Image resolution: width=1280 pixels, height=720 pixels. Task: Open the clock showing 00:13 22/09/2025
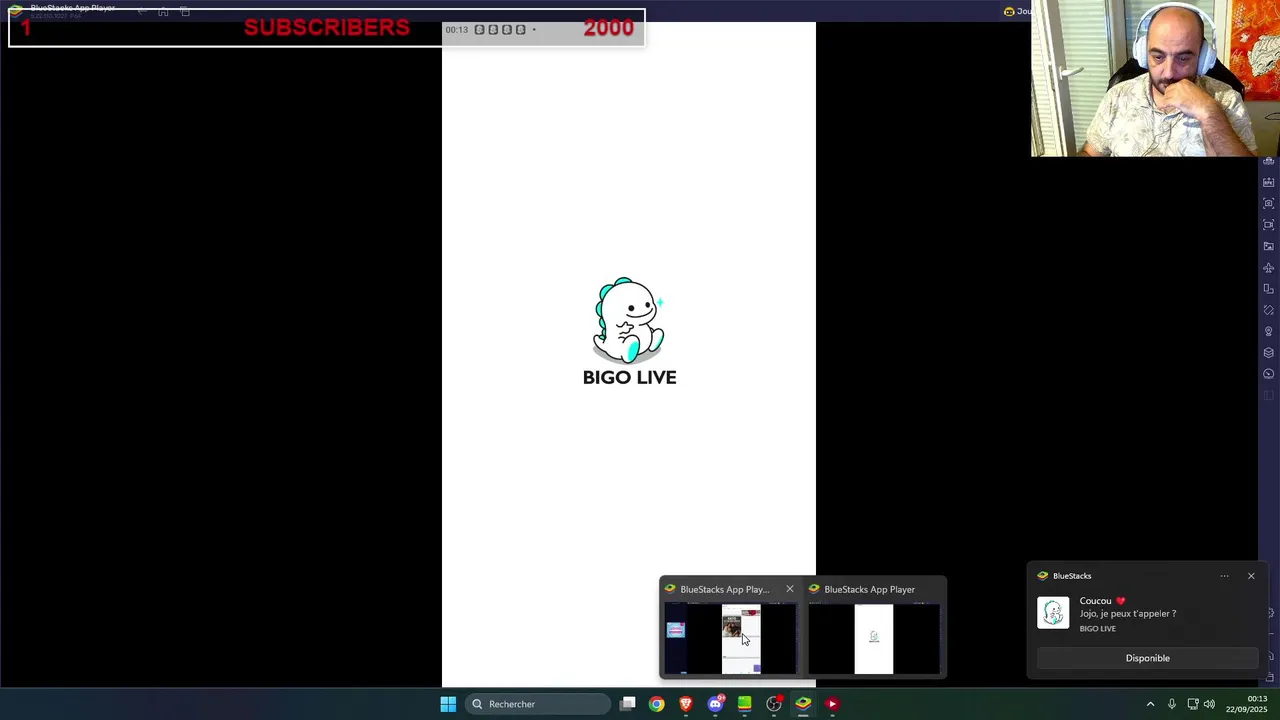point(1247,704)
